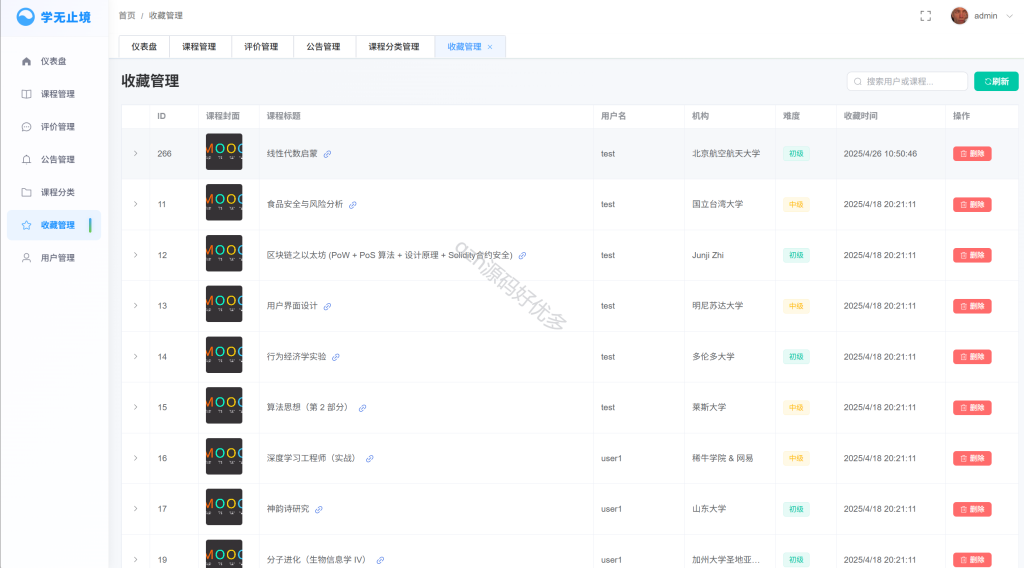Viewport: 1024px width, 568px height.
Task: Close the 收藏管理 tab
Action: (490, 47)
